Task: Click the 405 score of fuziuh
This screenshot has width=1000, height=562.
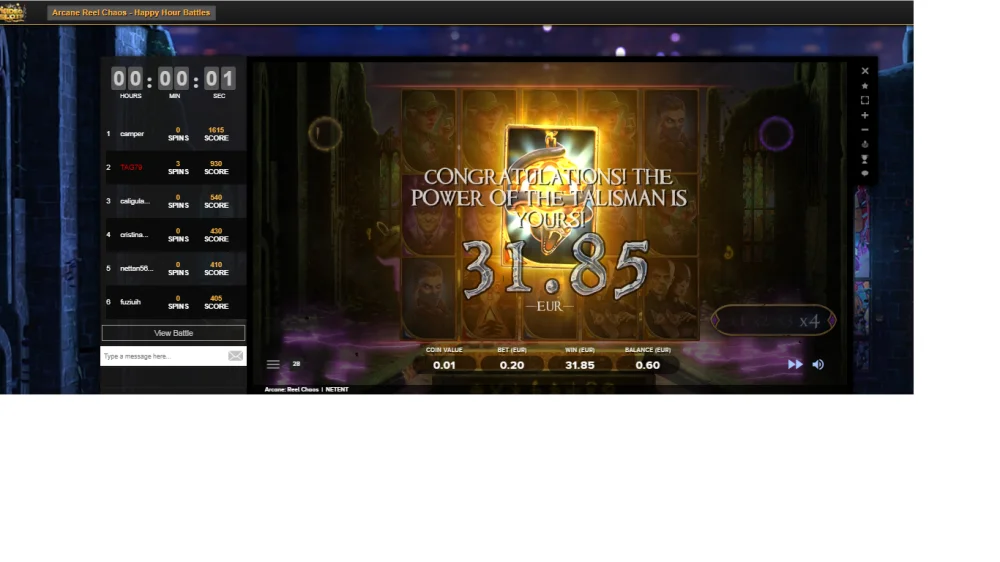Action: pyautogui.click(x=216, y=299)
